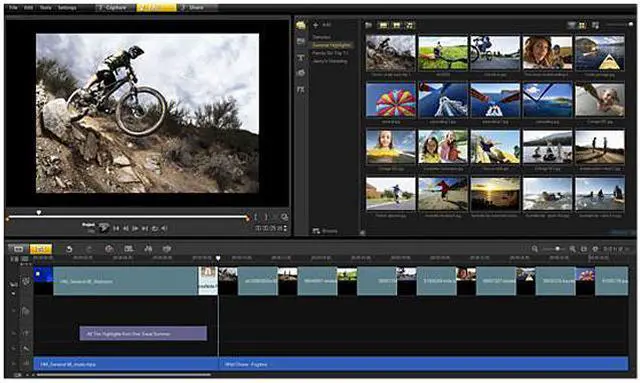Open the preview volume control
This screenshot has height=383, width=640.
pyautogui.click(x=164, y=229)
